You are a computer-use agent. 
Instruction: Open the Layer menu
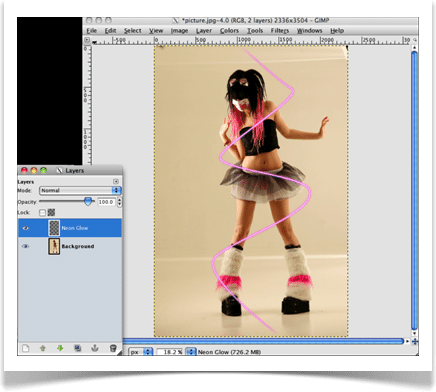(x=204, y=31)
